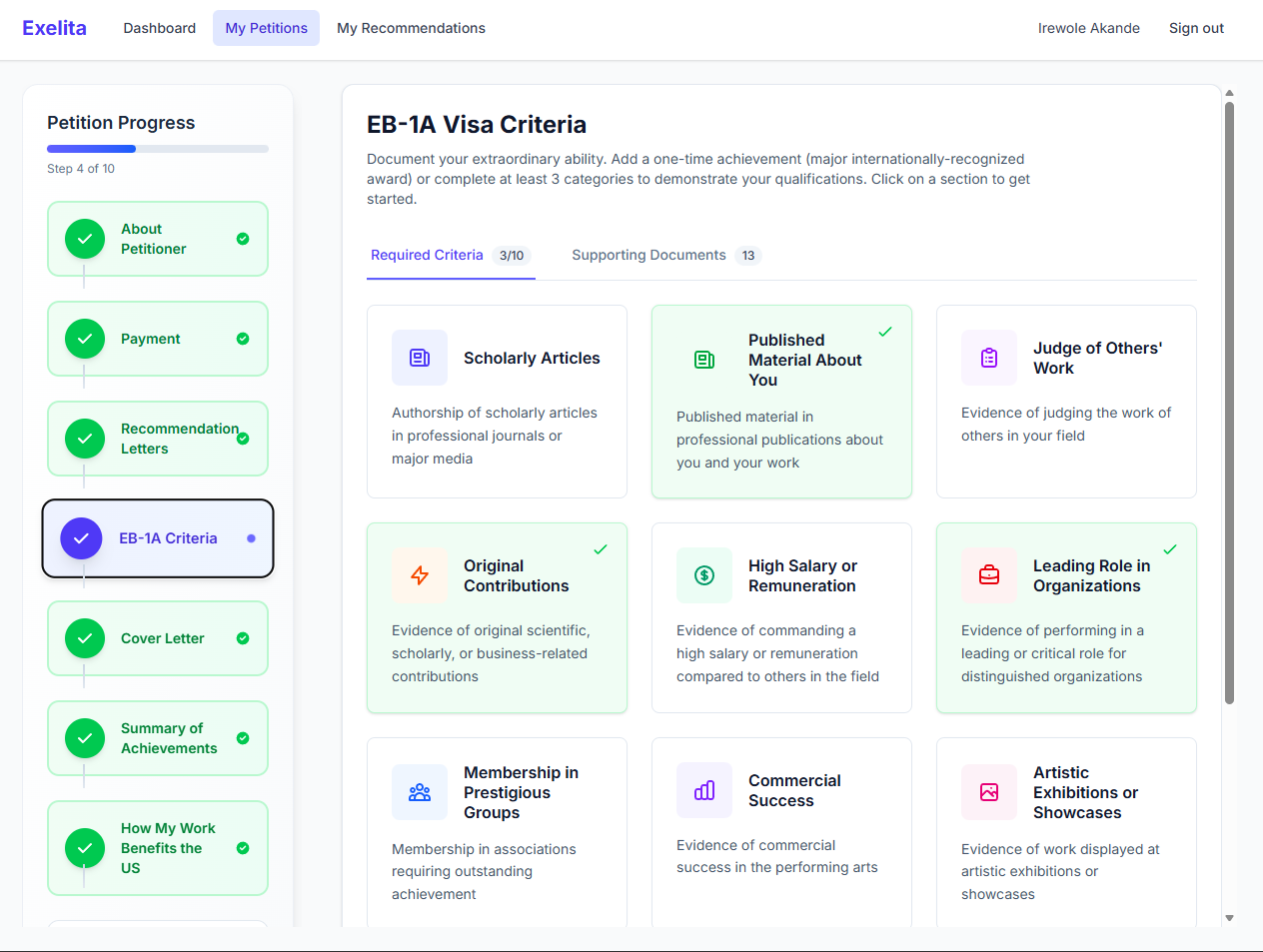The width and height of the screenshot is (1263, 952).
Task: Click the High Salary dollar sign icon
Action: tap(704, 575)
